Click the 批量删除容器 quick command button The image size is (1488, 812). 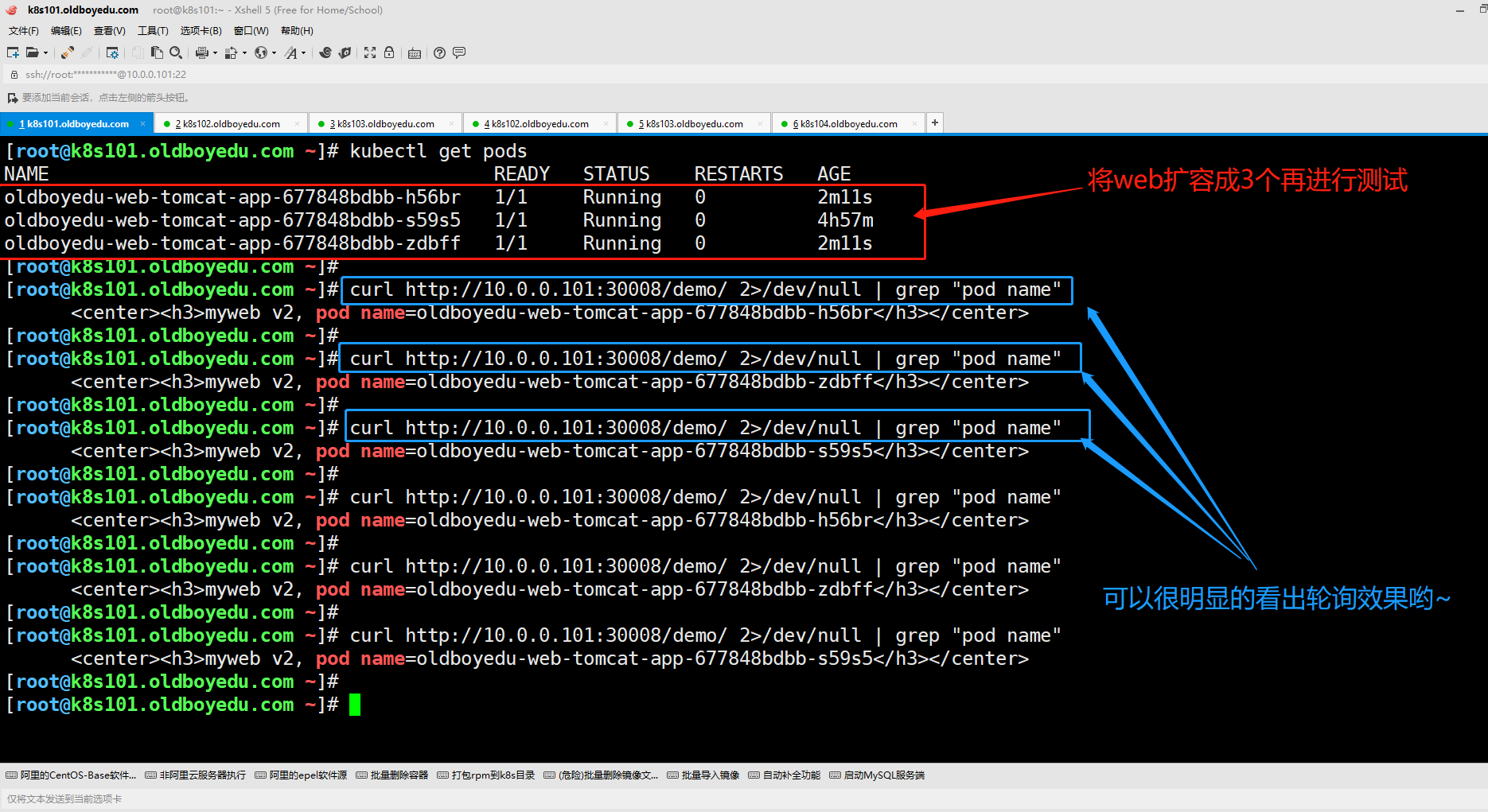click(392, 775)
